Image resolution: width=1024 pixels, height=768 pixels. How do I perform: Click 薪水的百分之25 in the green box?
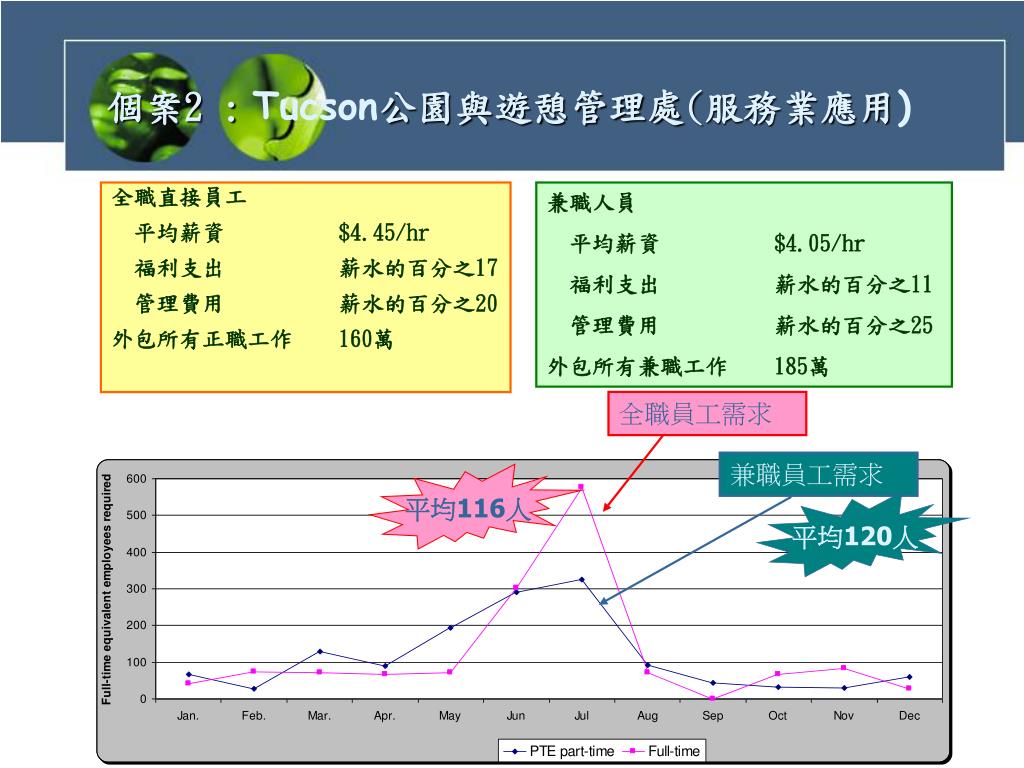(x=854, y=325)
